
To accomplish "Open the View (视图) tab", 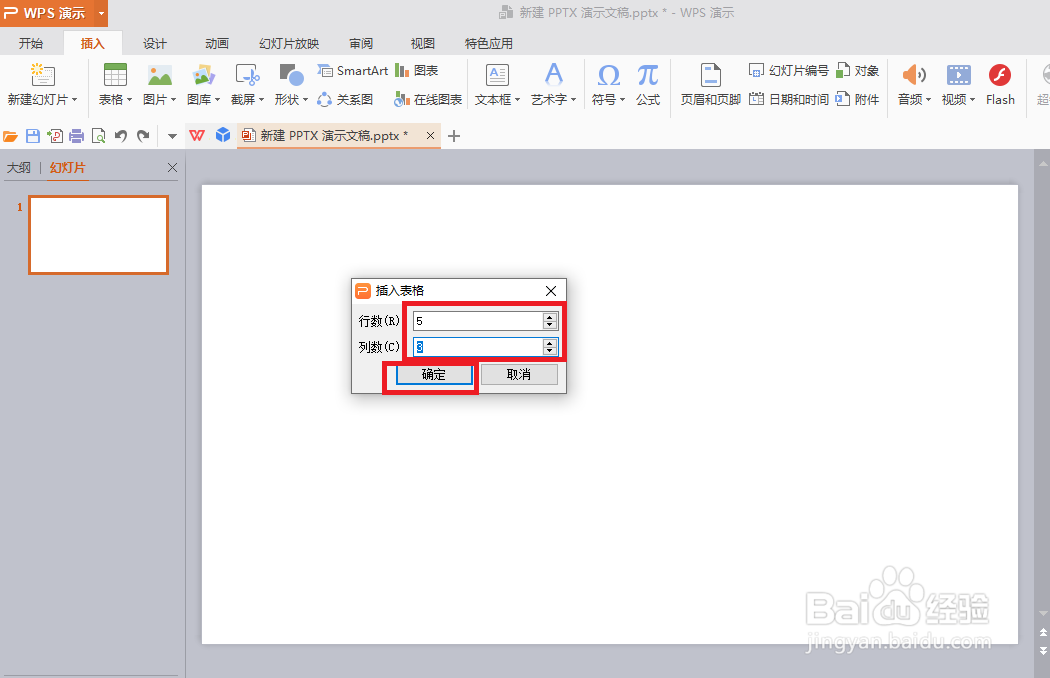I will pos(423,44).
